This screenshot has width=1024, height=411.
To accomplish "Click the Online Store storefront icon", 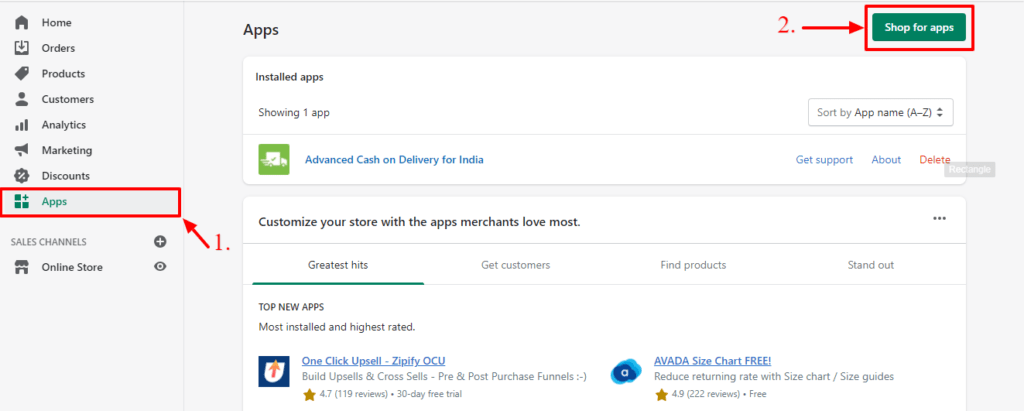I will pyautogui.click(x=21, y=267).
